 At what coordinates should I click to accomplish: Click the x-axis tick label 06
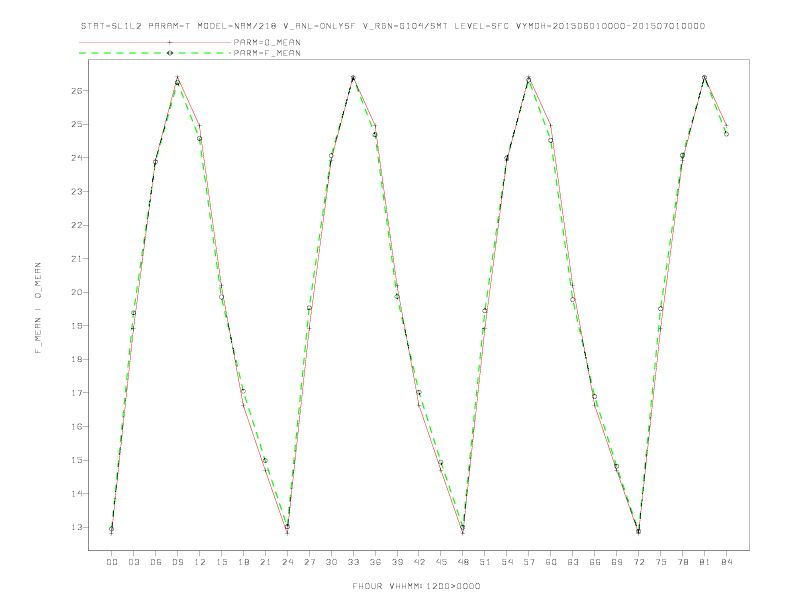coord(156,562)
